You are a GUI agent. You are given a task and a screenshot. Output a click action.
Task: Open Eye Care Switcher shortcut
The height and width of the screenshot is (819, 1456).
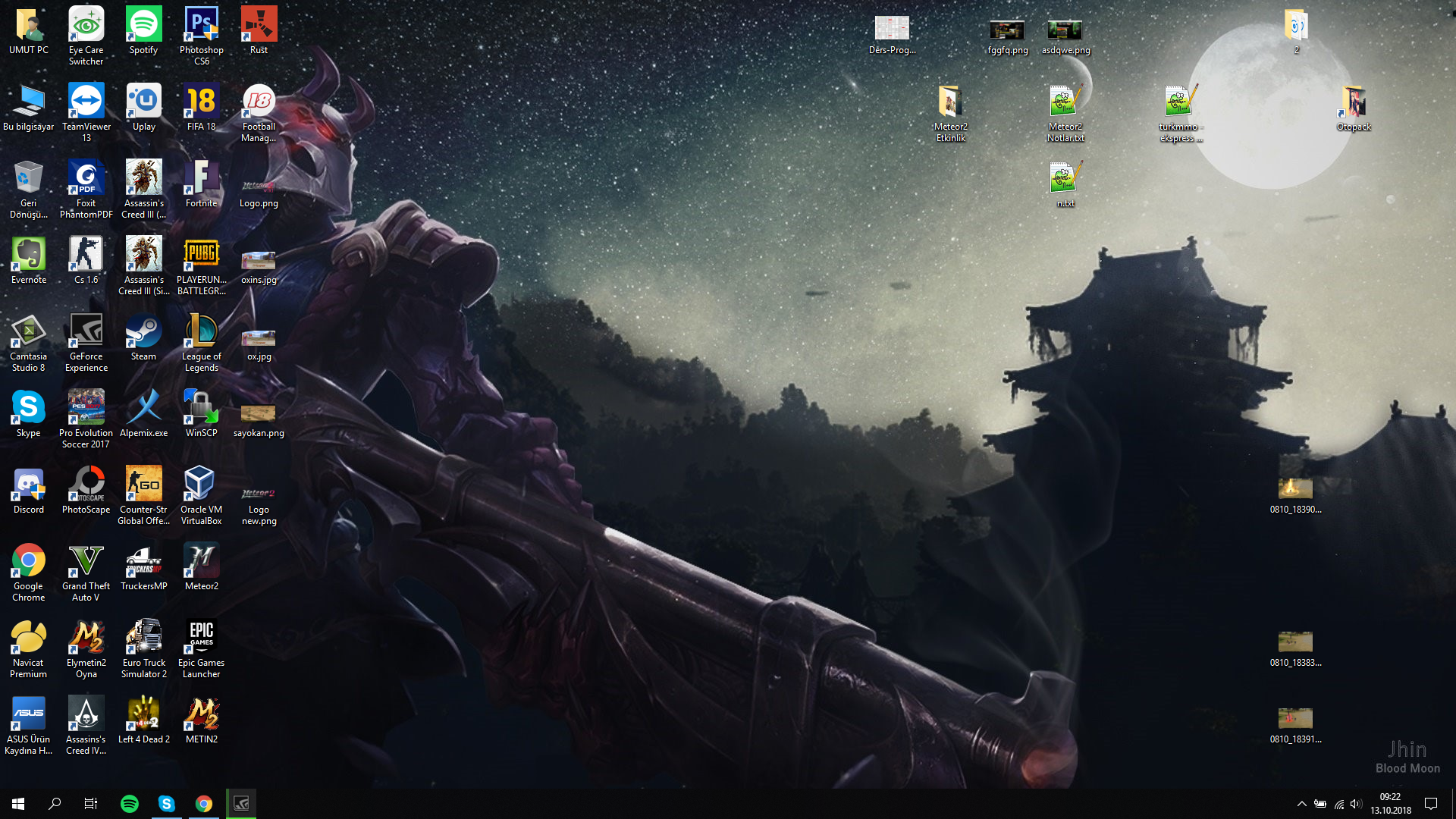[86, 36]
